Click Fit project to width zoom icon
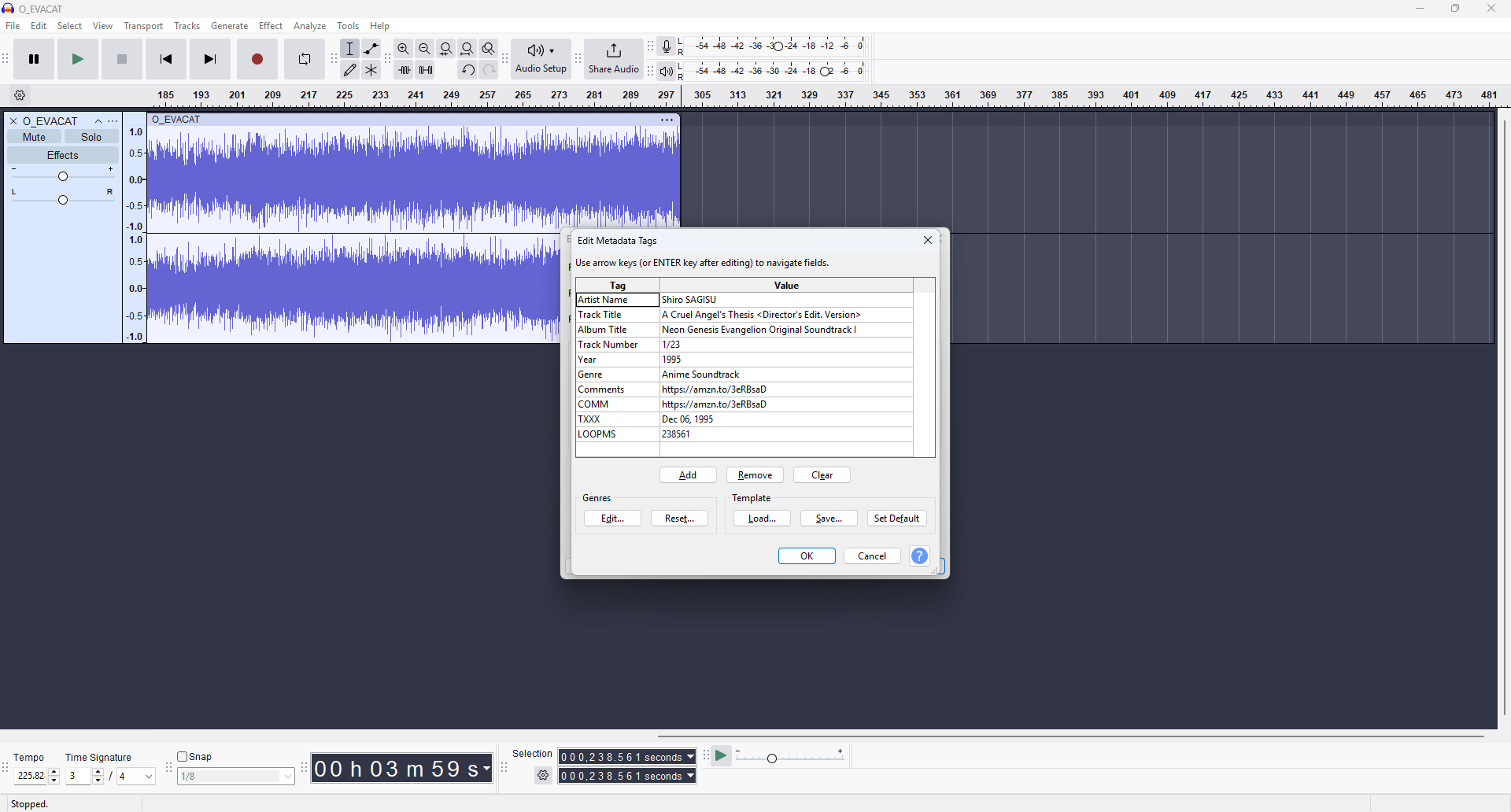This screenshot has height=812, width=1511. pyautogui.click(x=467, y=49)
